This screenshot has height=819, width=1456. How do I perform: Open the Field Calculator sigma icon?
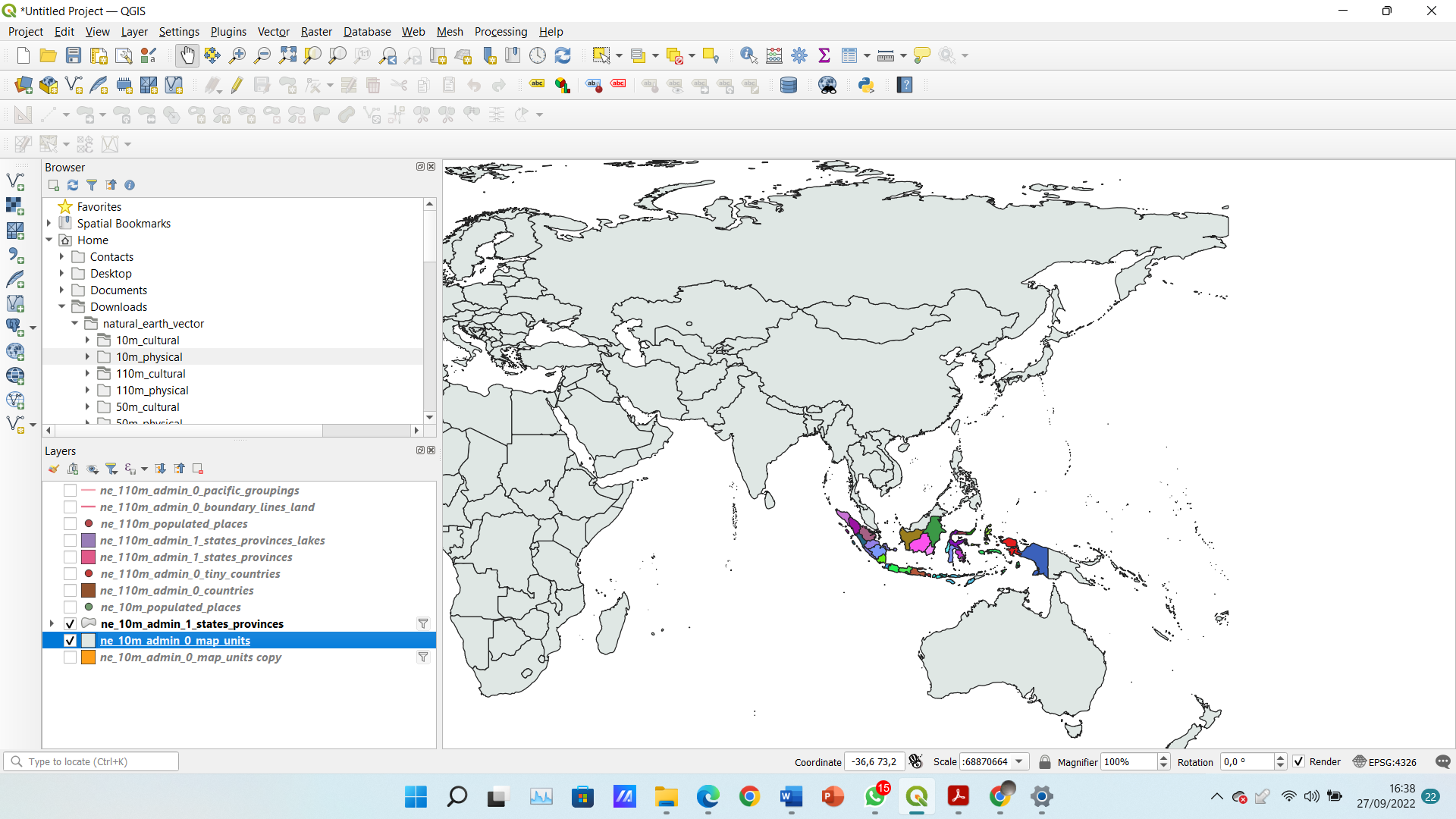click(x=824, y=55)
